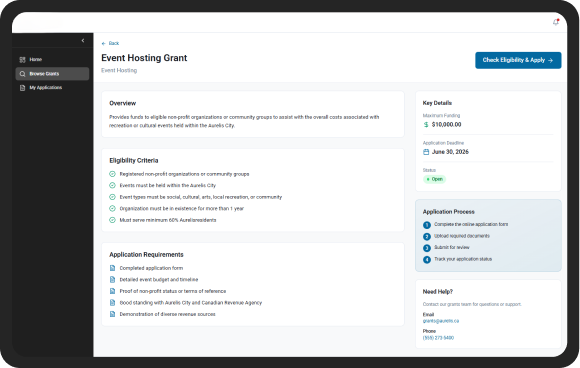Screen dimensions: 580x368
Task: Click the Eligibility Criteria heading
Action: [x=134, y=161]
